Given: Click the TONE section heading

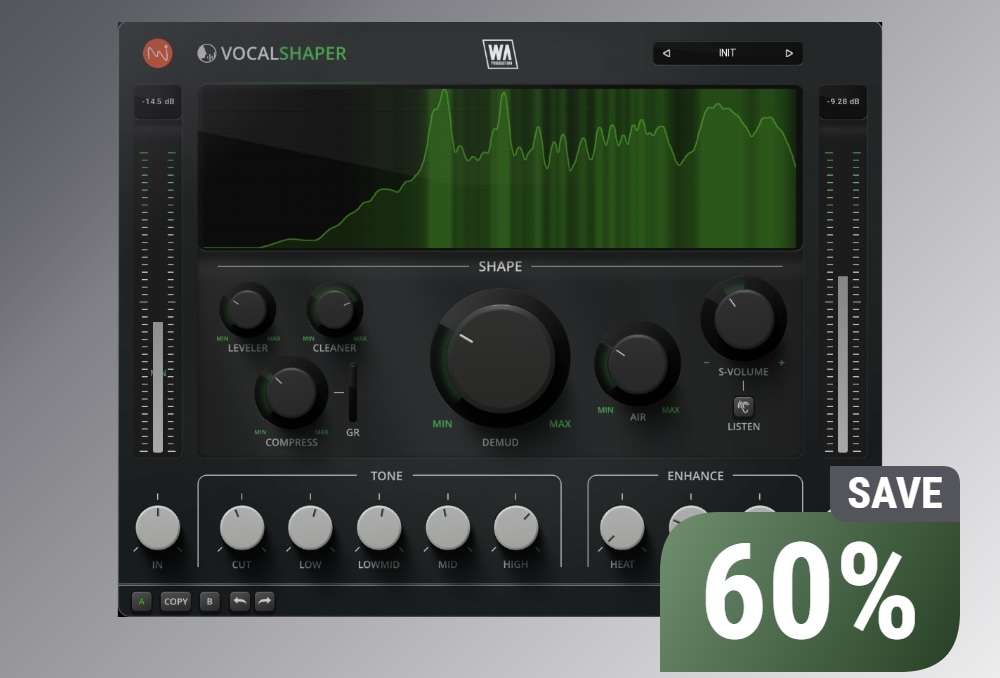Looking at the screenshot, I should coord(386,476).
